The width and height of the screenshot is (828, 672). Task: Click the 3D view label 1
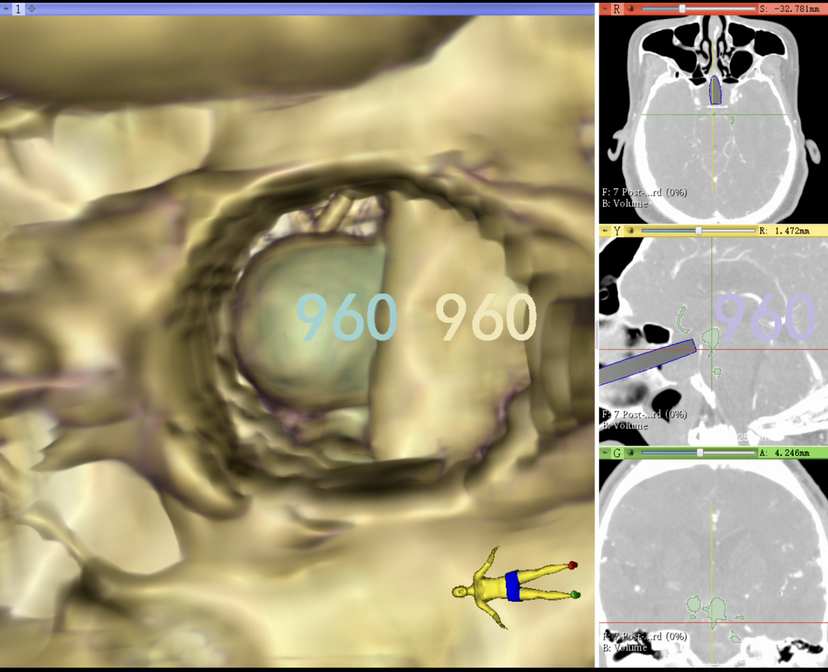tap(18, 8)
